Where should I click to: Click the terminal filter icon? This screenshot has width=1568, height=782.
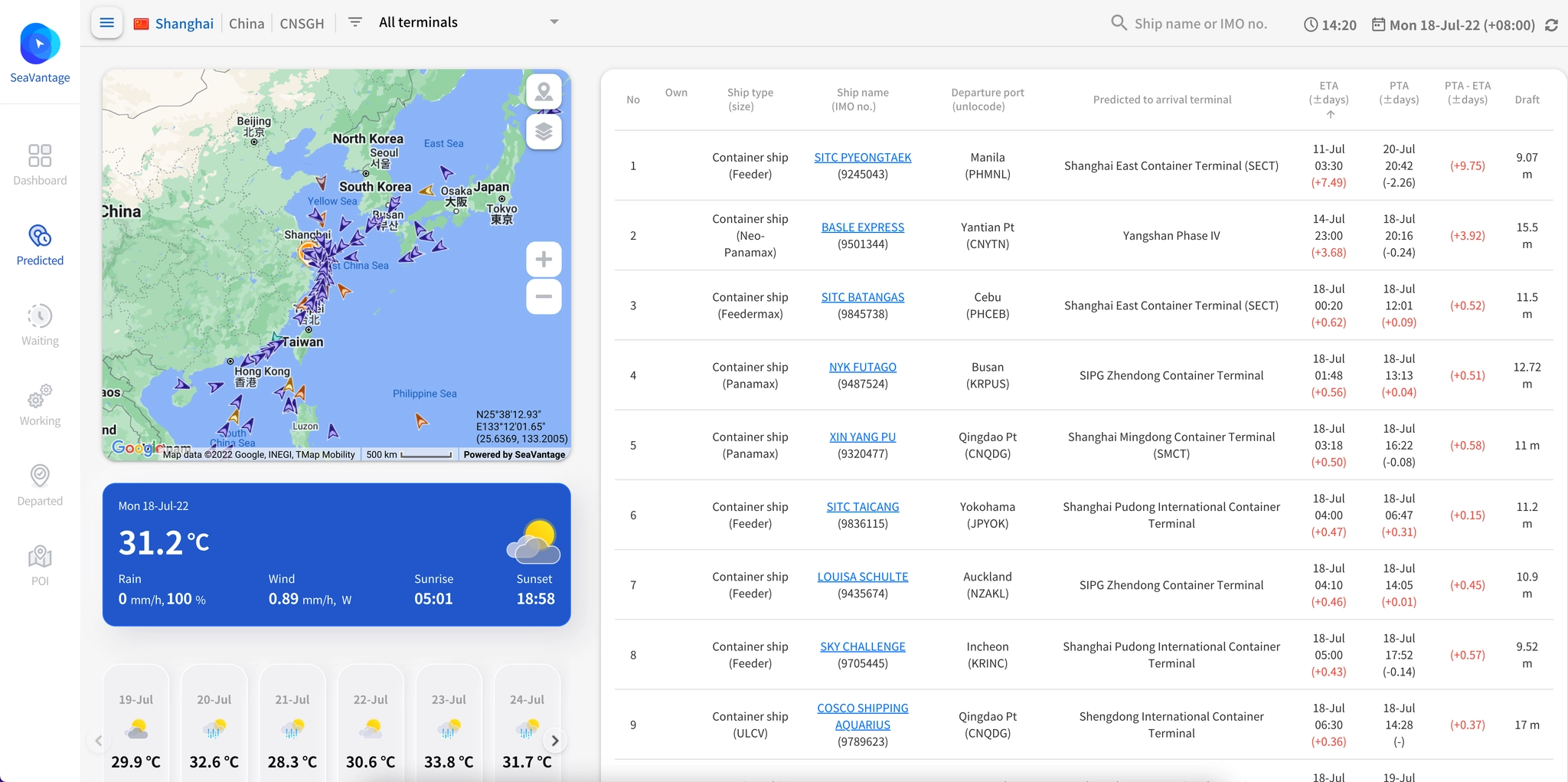click(x=355, y=22)
